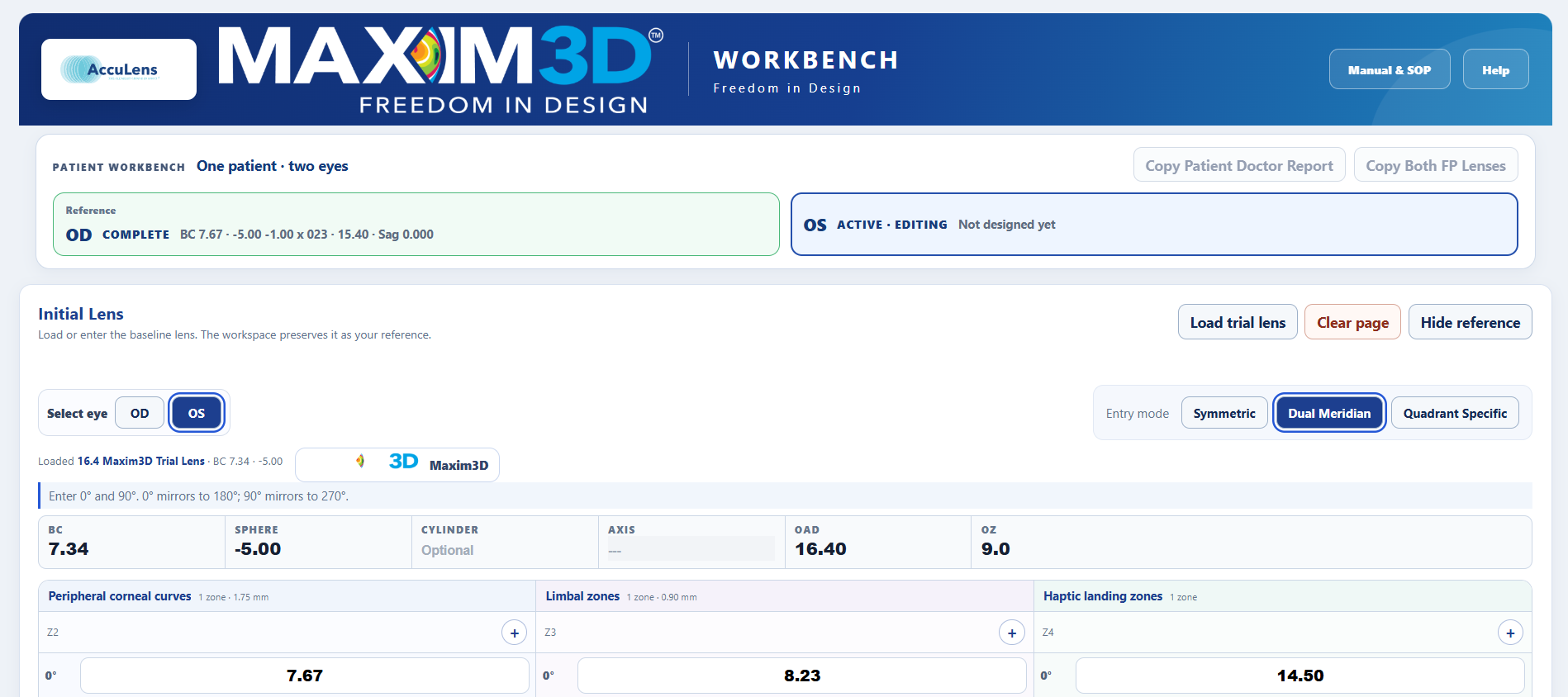The image size is (1568, 697).
Task: Open the OS ACTIVE EDITING card
Action: pos(1154,224)
